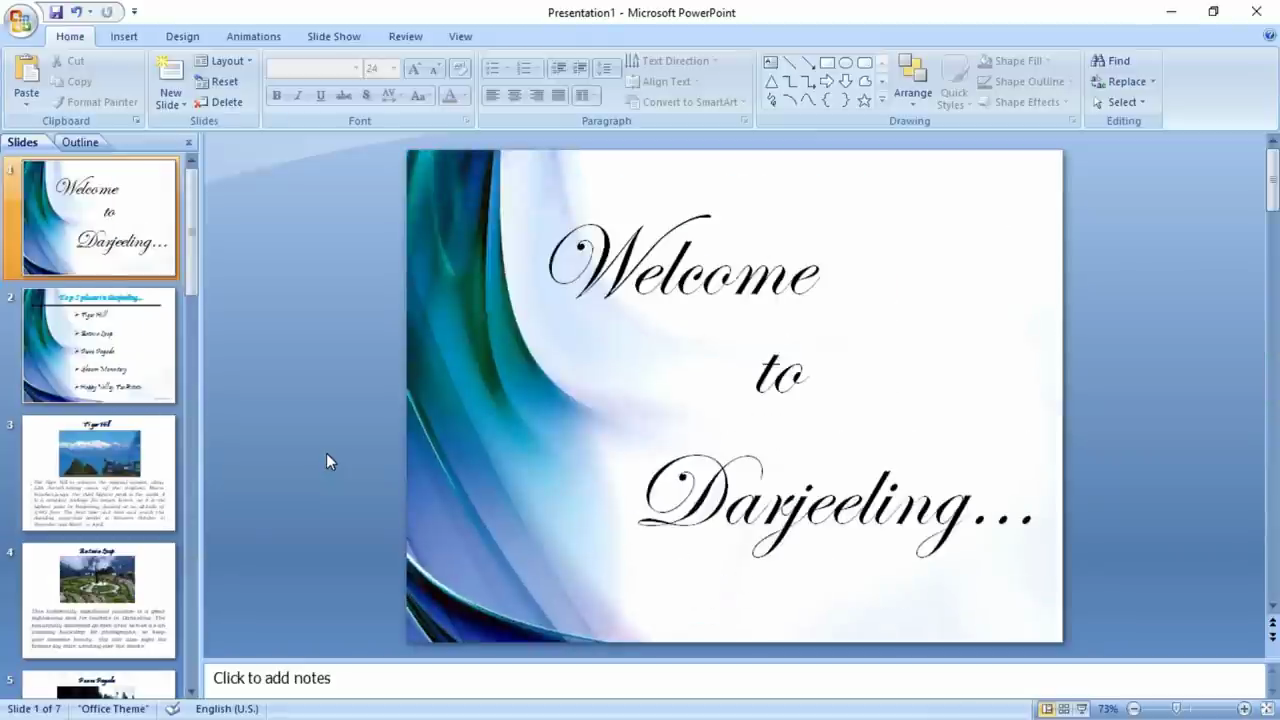Open the Design ribbon tab
1280x720 pixels.
click(x=182, y=36)
